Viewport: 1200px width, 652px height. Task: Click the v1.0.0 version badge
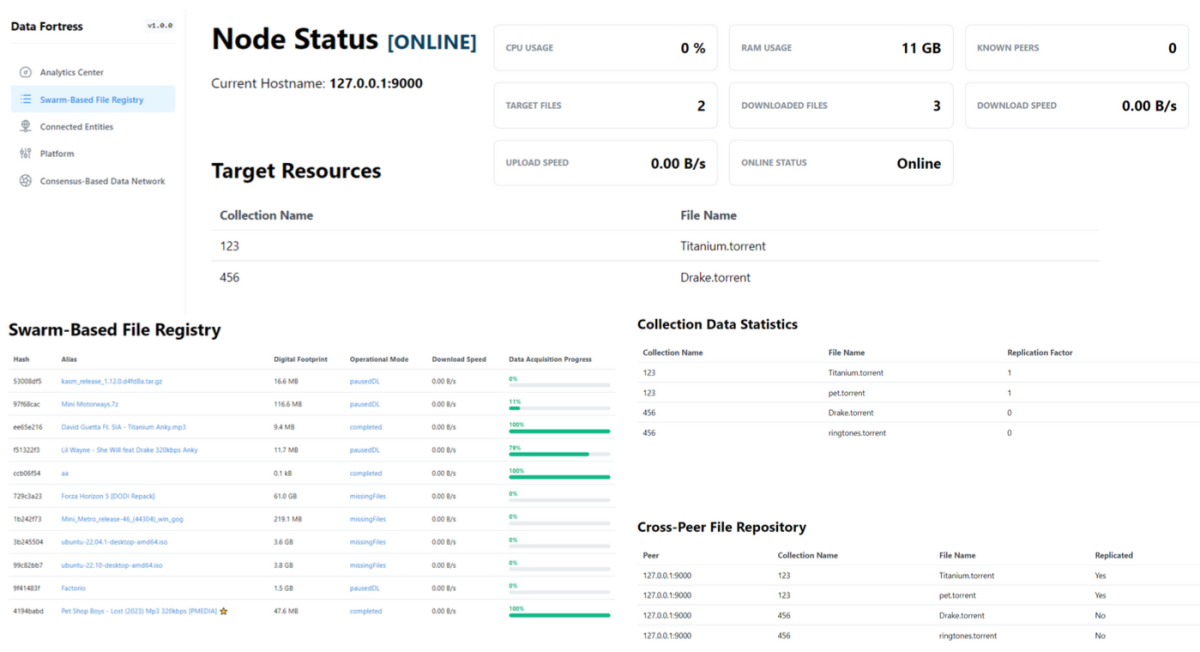(160, 26)
